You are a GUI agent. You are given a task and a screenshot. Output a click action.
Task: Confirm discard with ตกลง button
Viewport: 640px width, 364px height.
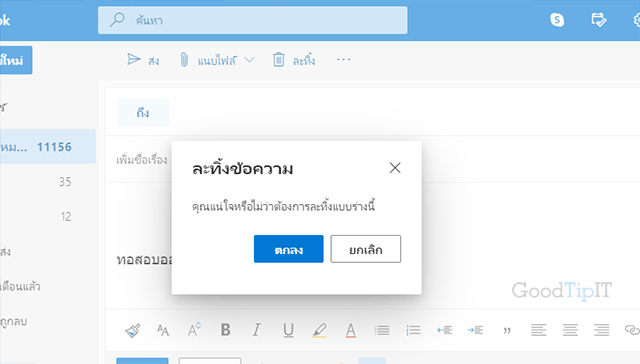click(289, 249)
